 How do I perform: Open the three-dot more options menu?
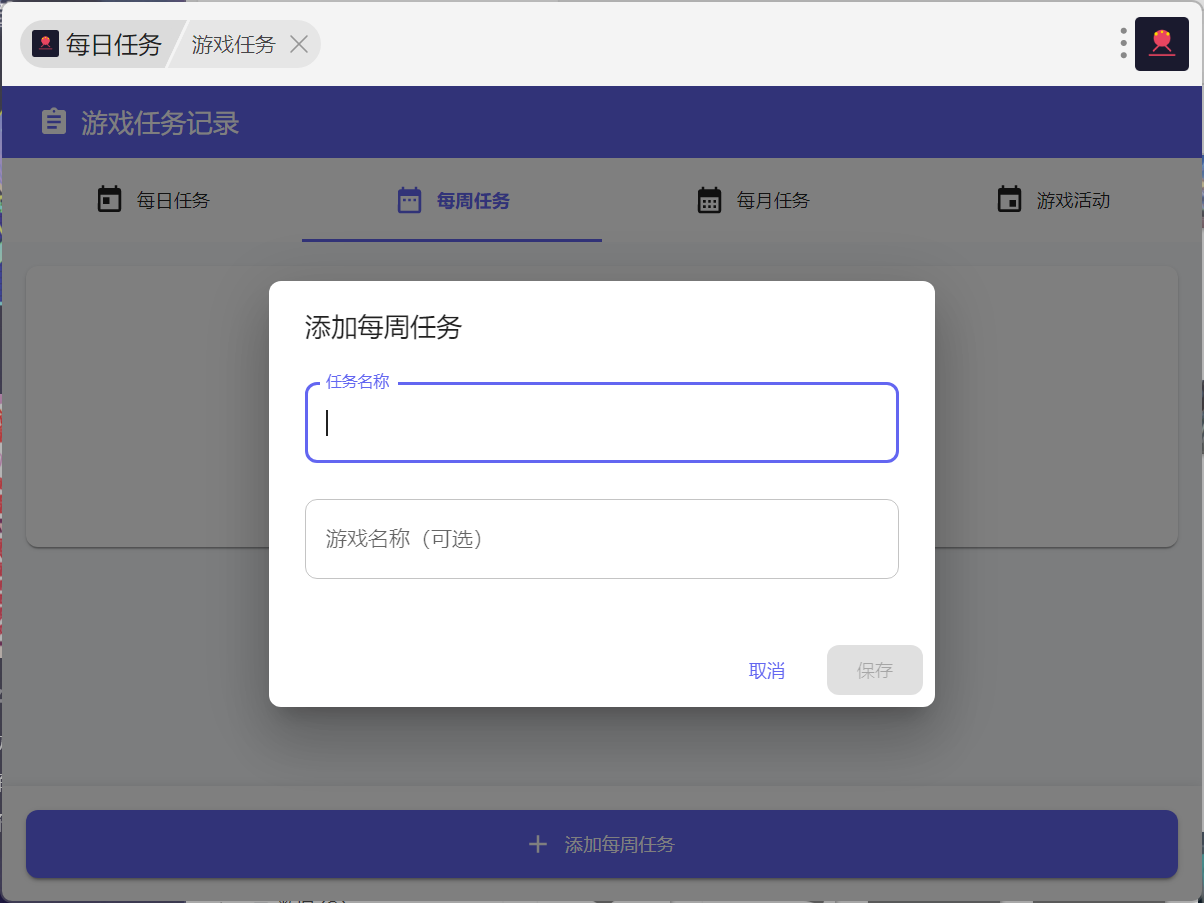click(x=1124, y=43)
